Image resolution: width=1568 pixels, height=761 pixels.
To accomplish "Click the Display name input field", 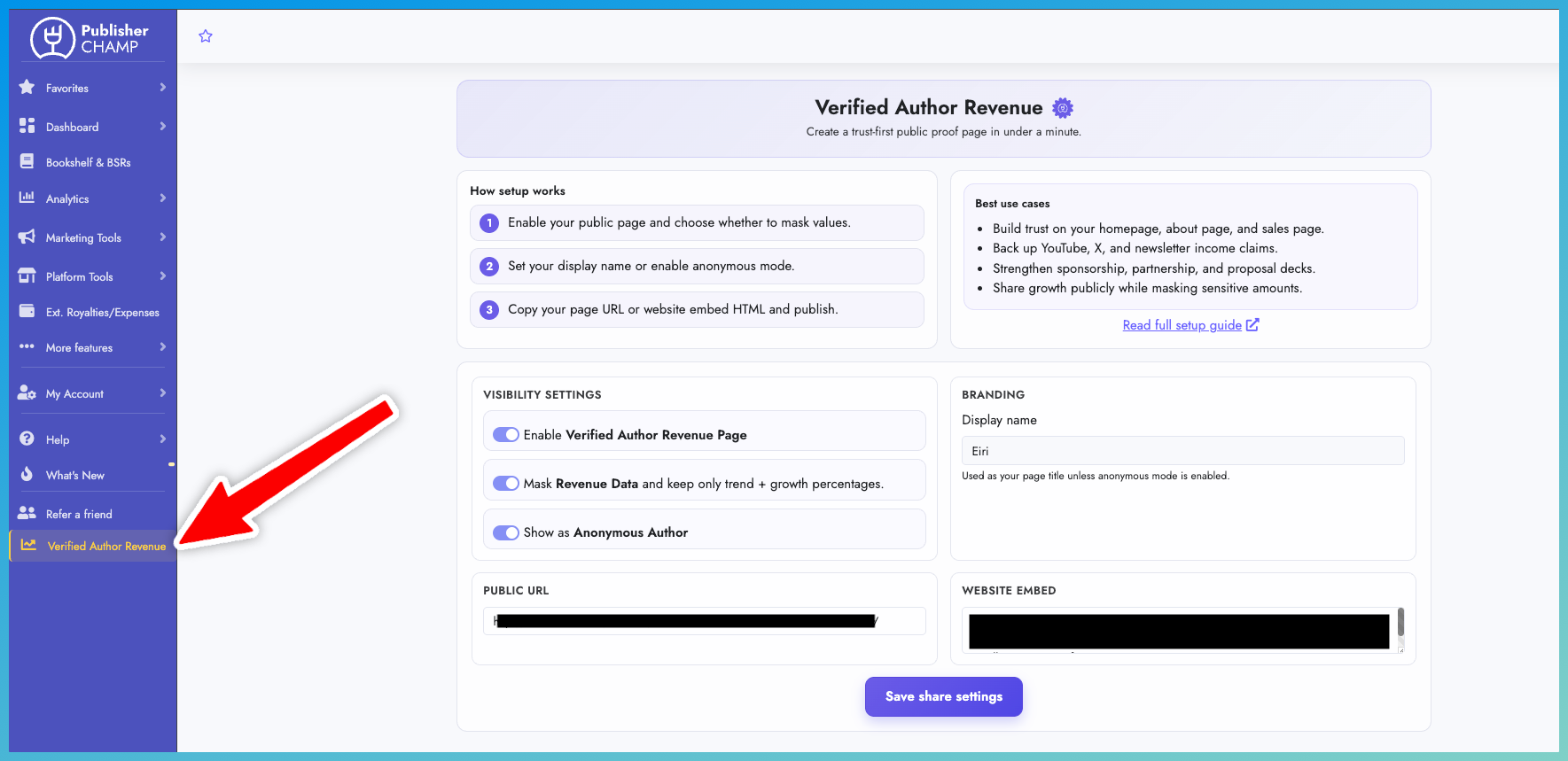I will click(1182, 451).
